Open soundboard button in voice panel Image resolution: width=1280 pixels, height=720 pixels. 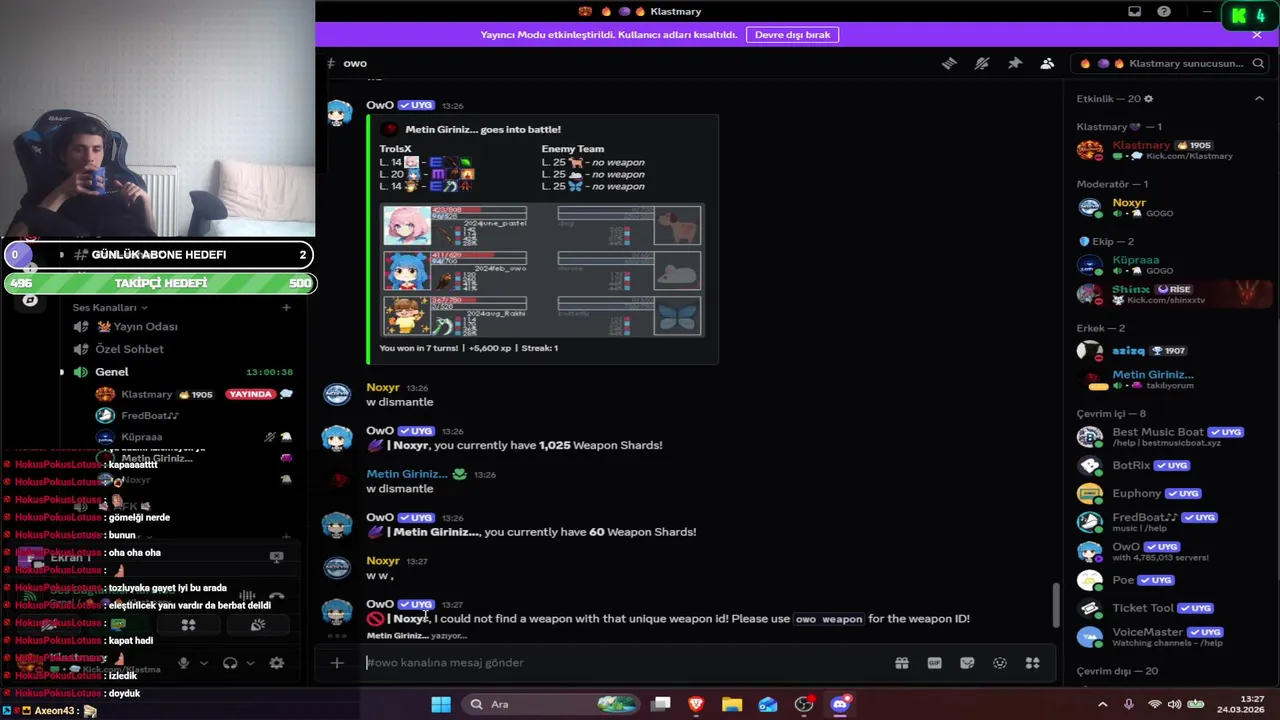258,625
